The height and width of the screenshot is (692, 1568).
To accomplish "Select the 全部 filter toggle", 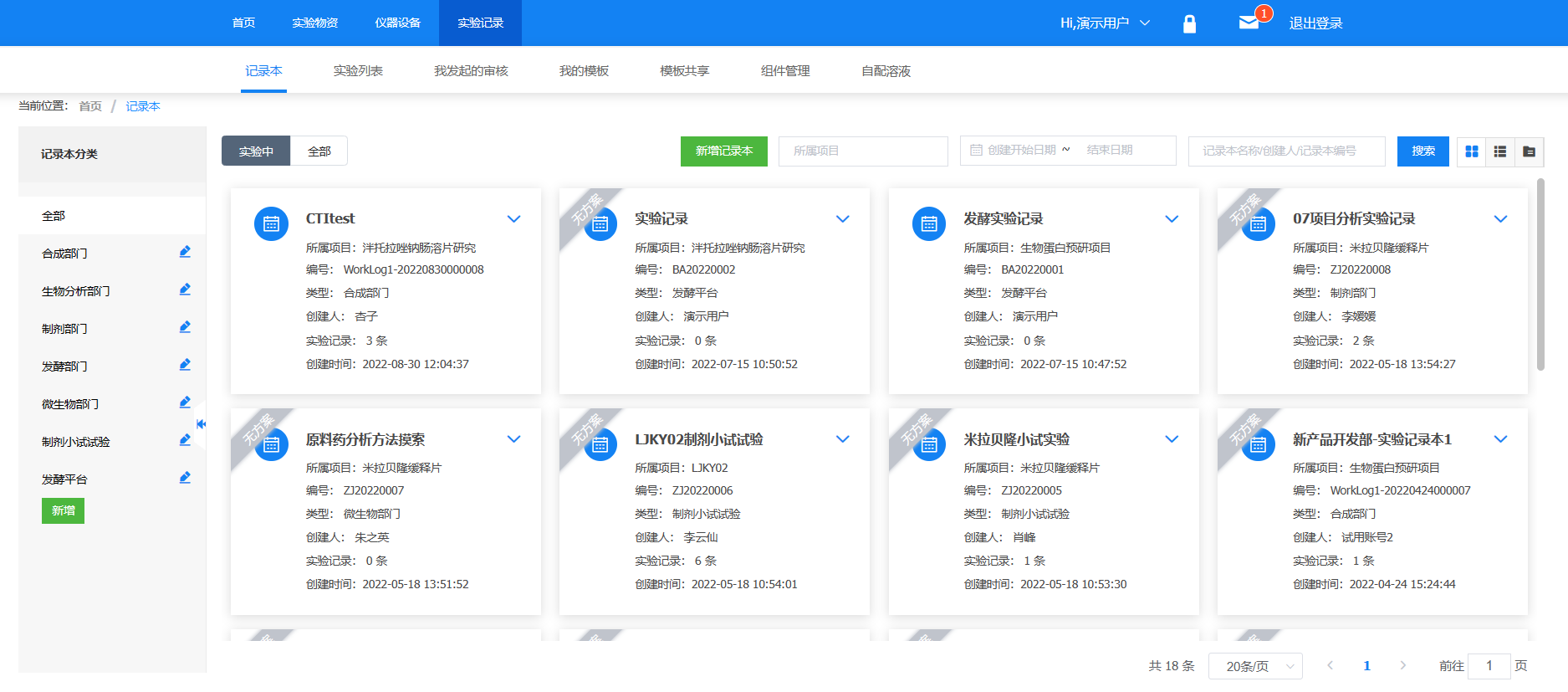I will [x=319, y=151].
